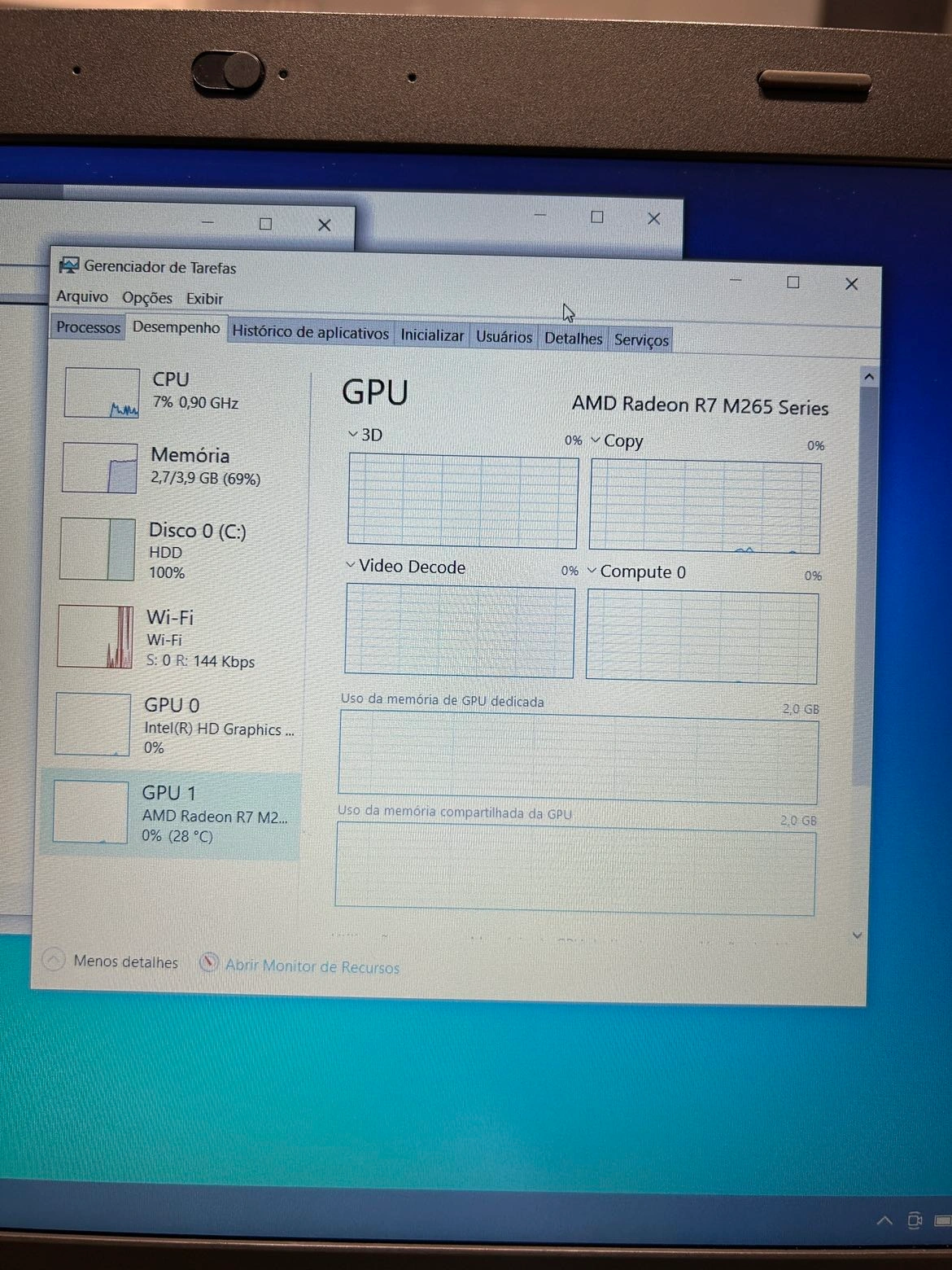Click the Menos detalhes collapse icon

53,960
